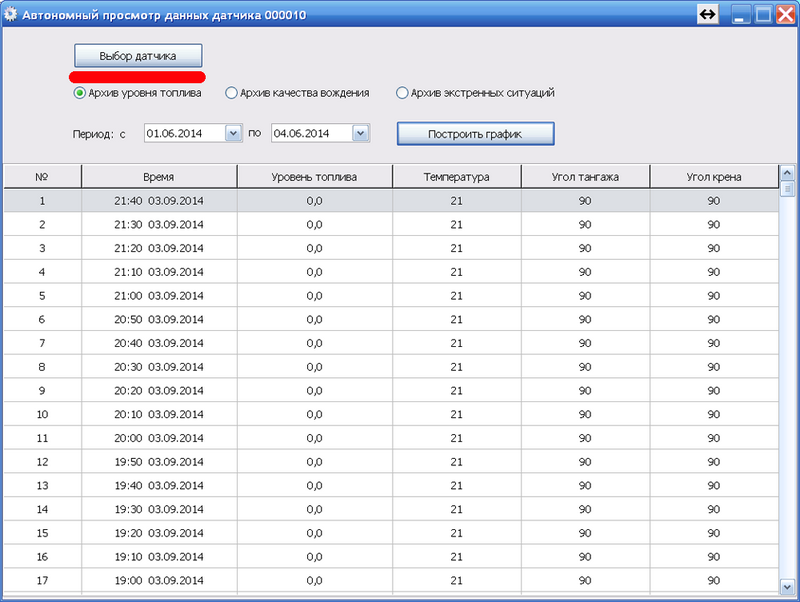
Task: Click time cell 21:10 03.09.2014
Action: 159,272
